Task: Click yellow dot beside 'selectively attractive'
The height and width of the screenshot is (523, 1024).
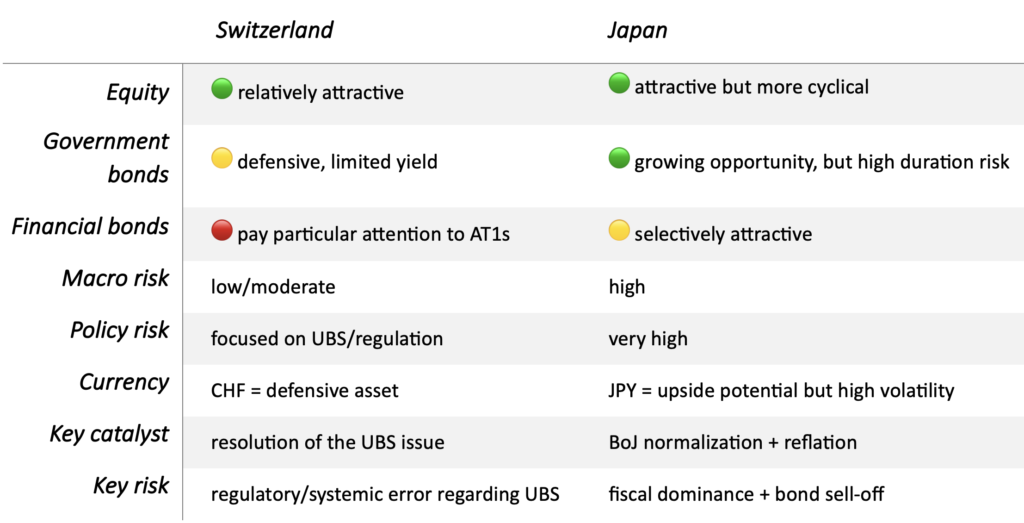Action: point(619,230)
